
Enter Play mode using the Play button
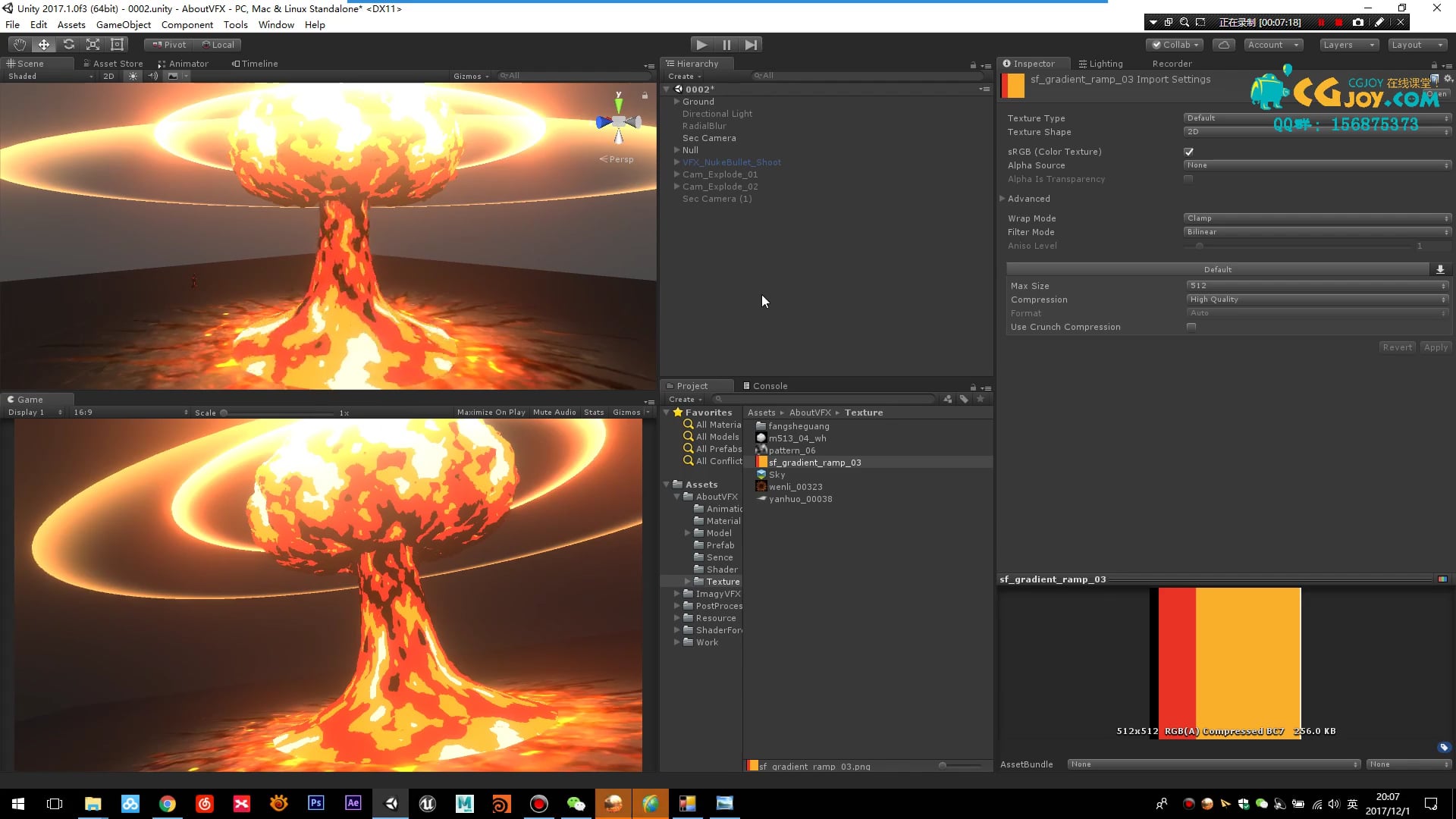pos(701,44)
